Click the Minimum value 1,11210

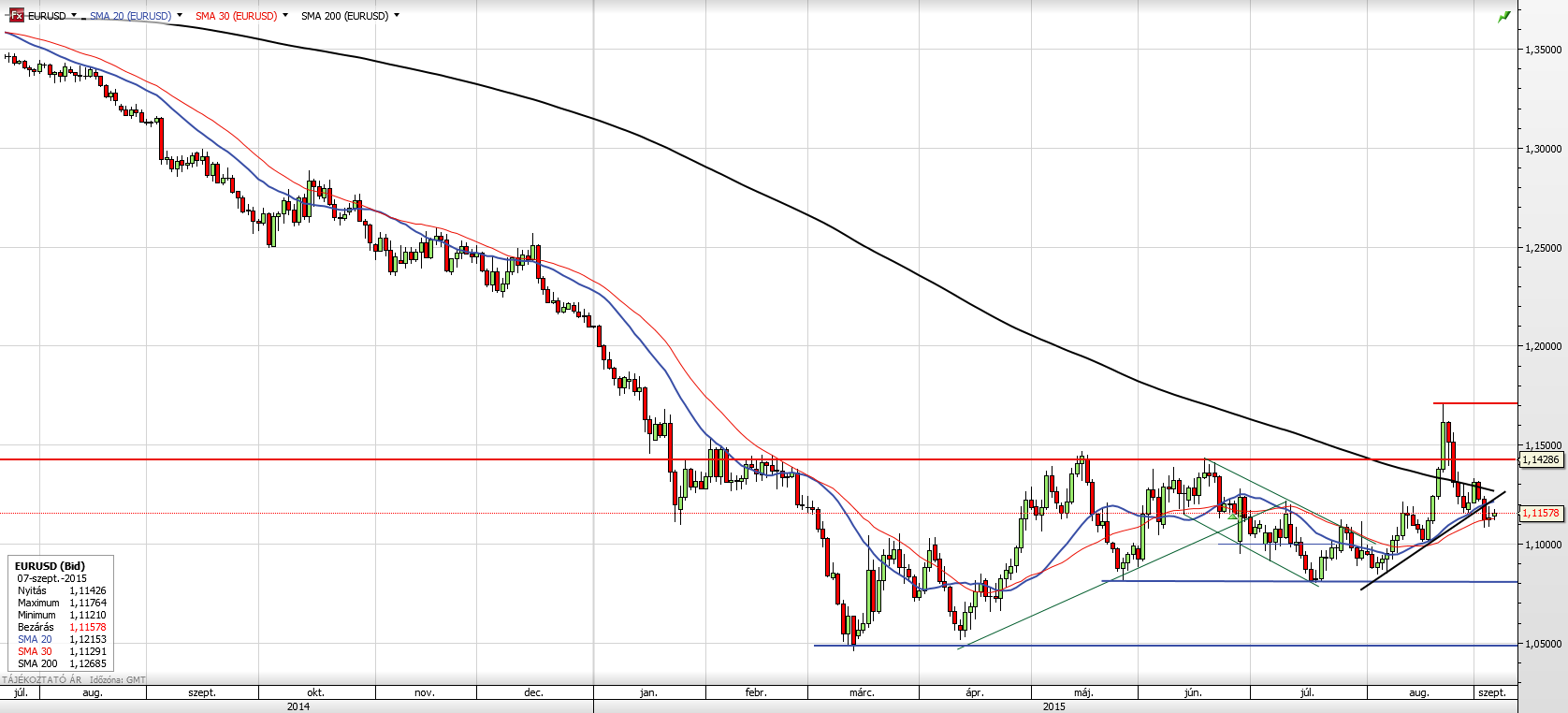pyautogui.click(x=88, y=615)
